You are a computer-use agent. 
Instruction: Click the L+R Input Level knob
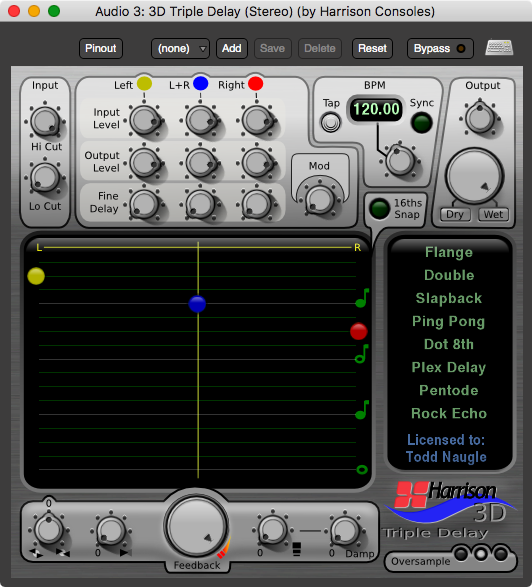click(x=201, y=120)
